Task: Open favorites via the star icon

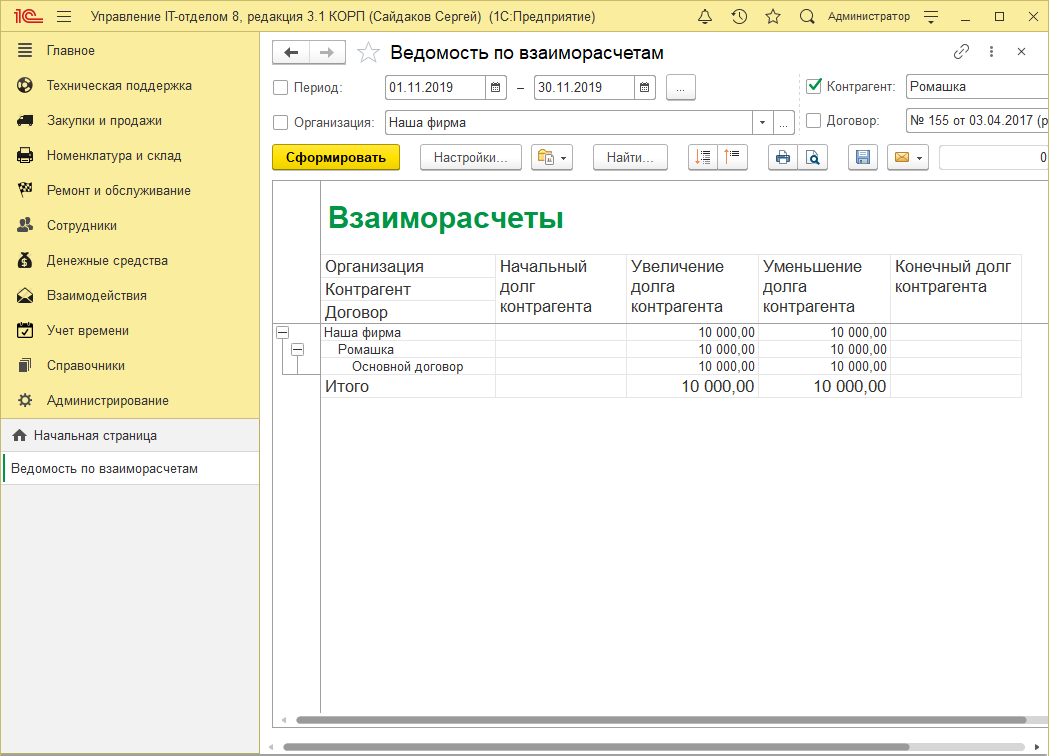Action: tap(772, 16)
